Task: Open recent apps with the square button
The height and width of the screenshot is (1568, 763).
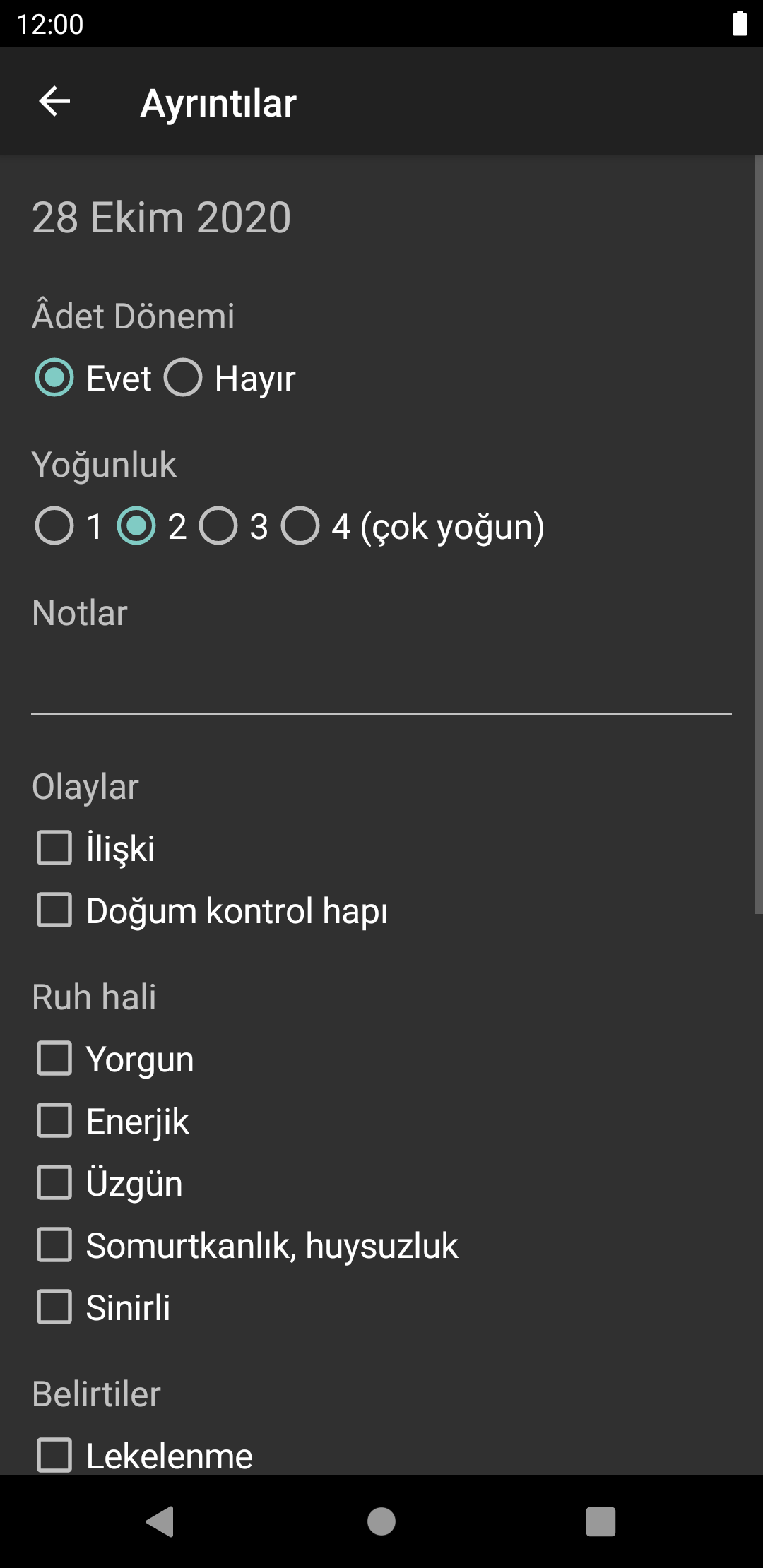Action: coord(601,1521)
